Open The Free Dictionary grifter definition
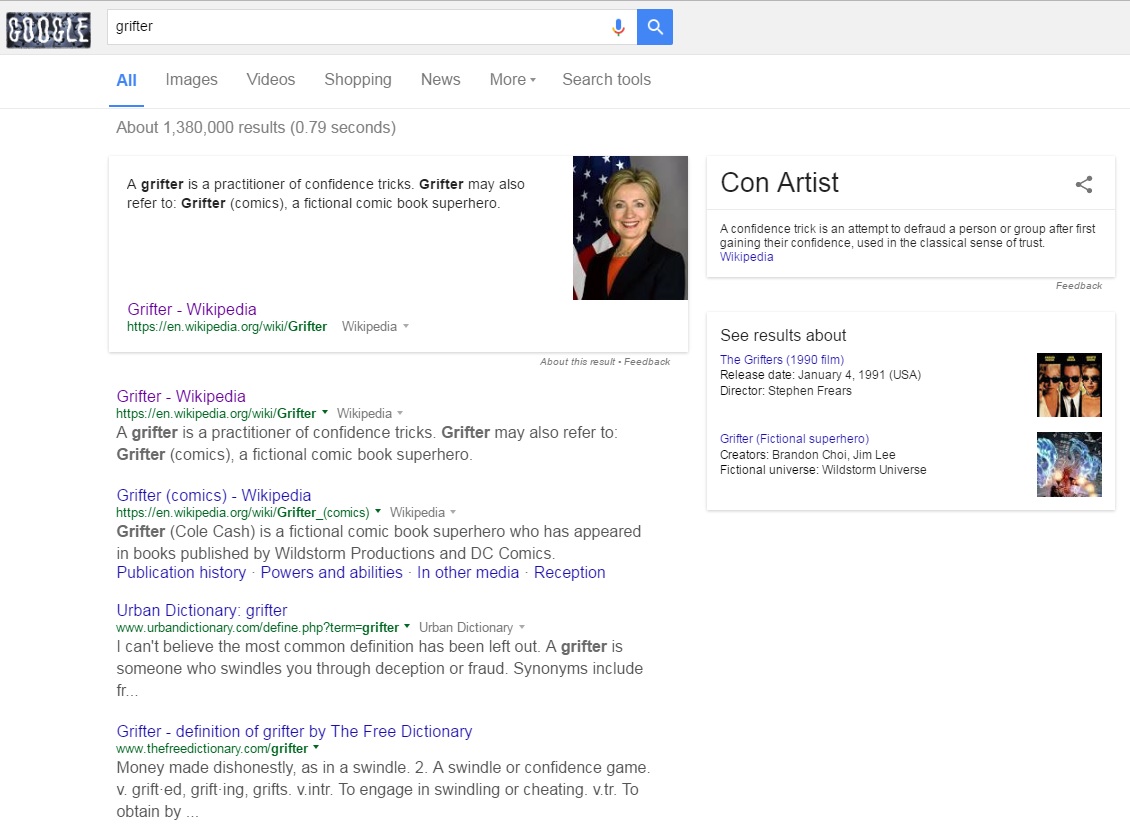 coord(294,731)
